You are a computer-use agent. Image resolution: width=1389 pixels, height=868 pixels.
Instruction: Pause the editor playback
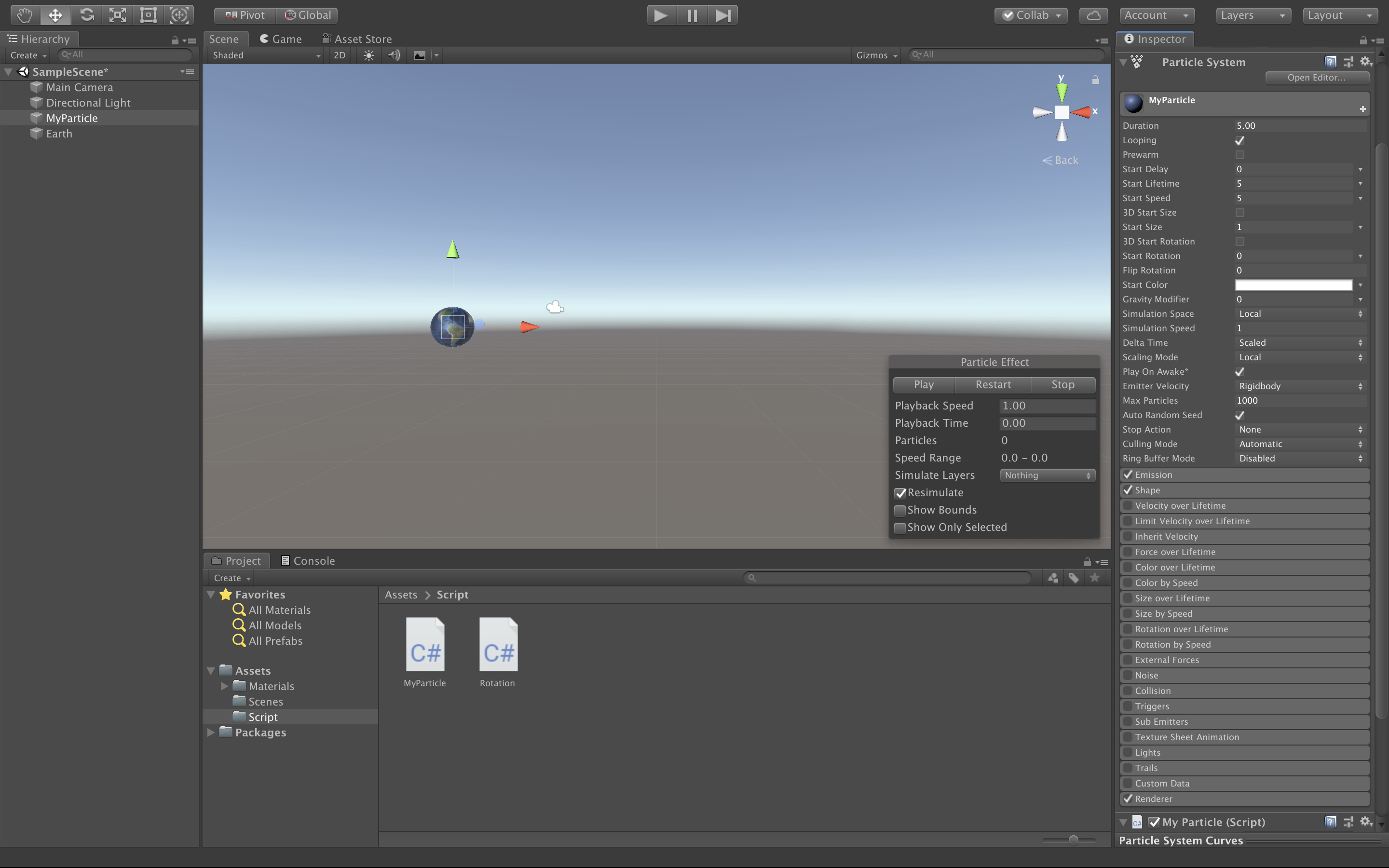(x=692, y=15)
